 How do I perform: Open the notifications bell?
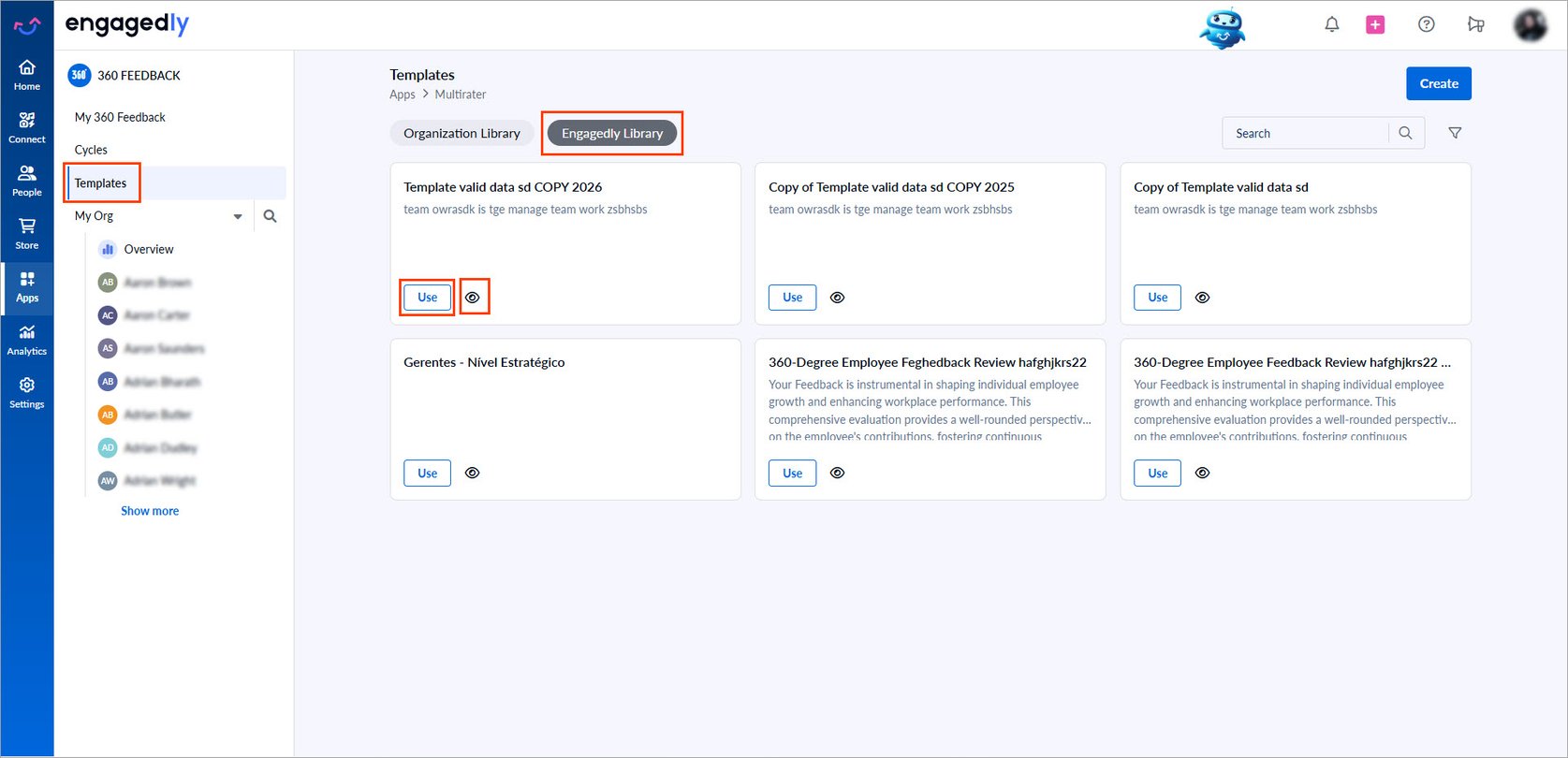click(1331, 25)
